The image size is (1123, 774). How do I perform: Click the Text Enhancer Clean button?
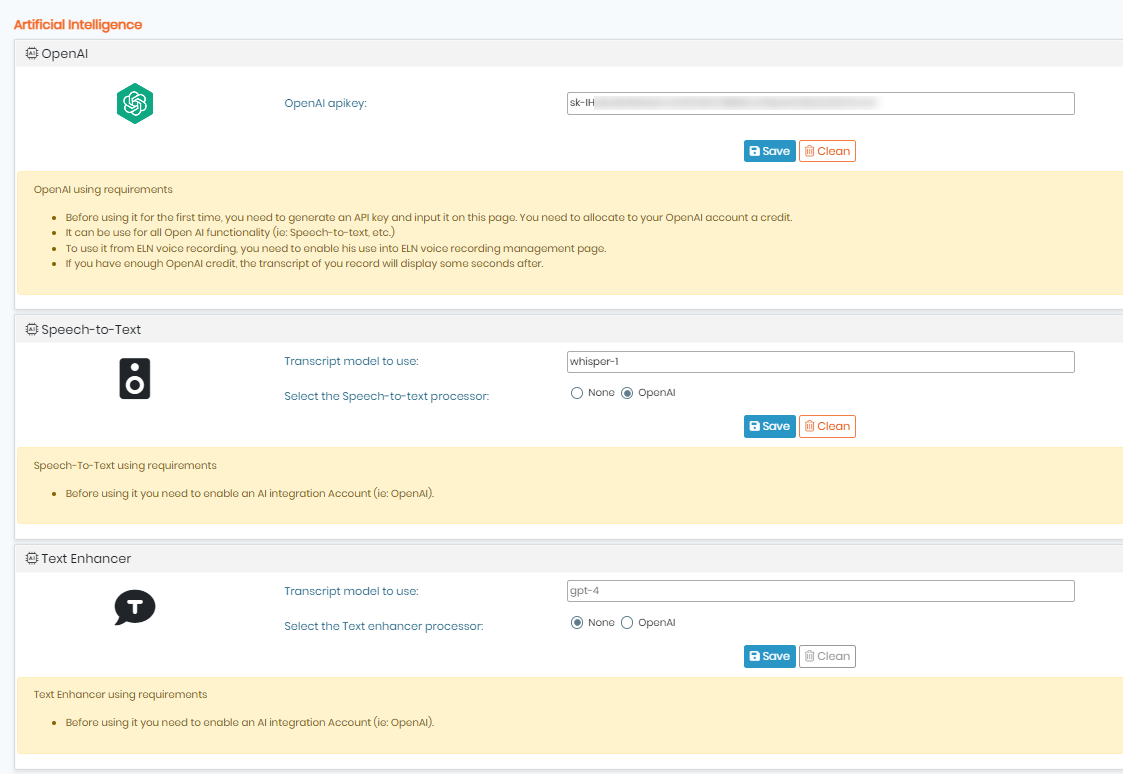coord(827,657)
